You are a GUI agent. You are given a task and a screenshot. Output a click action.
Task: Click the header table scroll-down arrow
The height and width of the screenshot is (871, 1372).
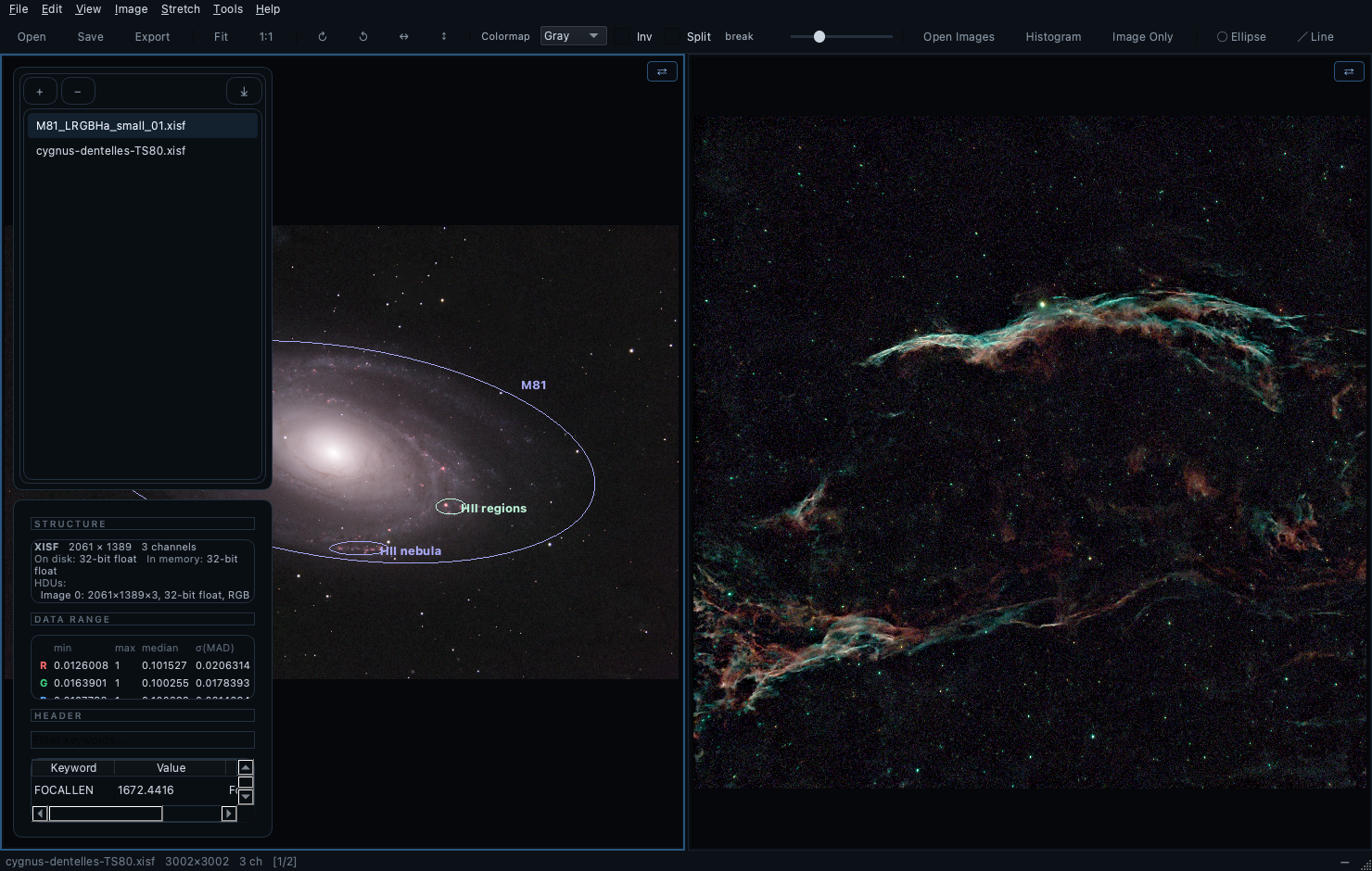[246, 797]
